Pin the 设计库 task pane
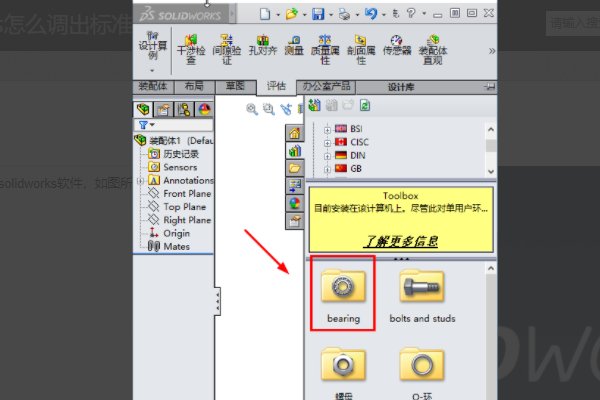The height and width of the screenshot is (400, 600). pos(489,87)
